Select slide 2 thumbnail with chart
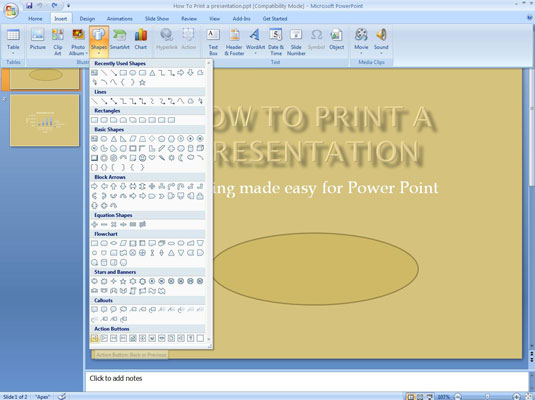 44,120
